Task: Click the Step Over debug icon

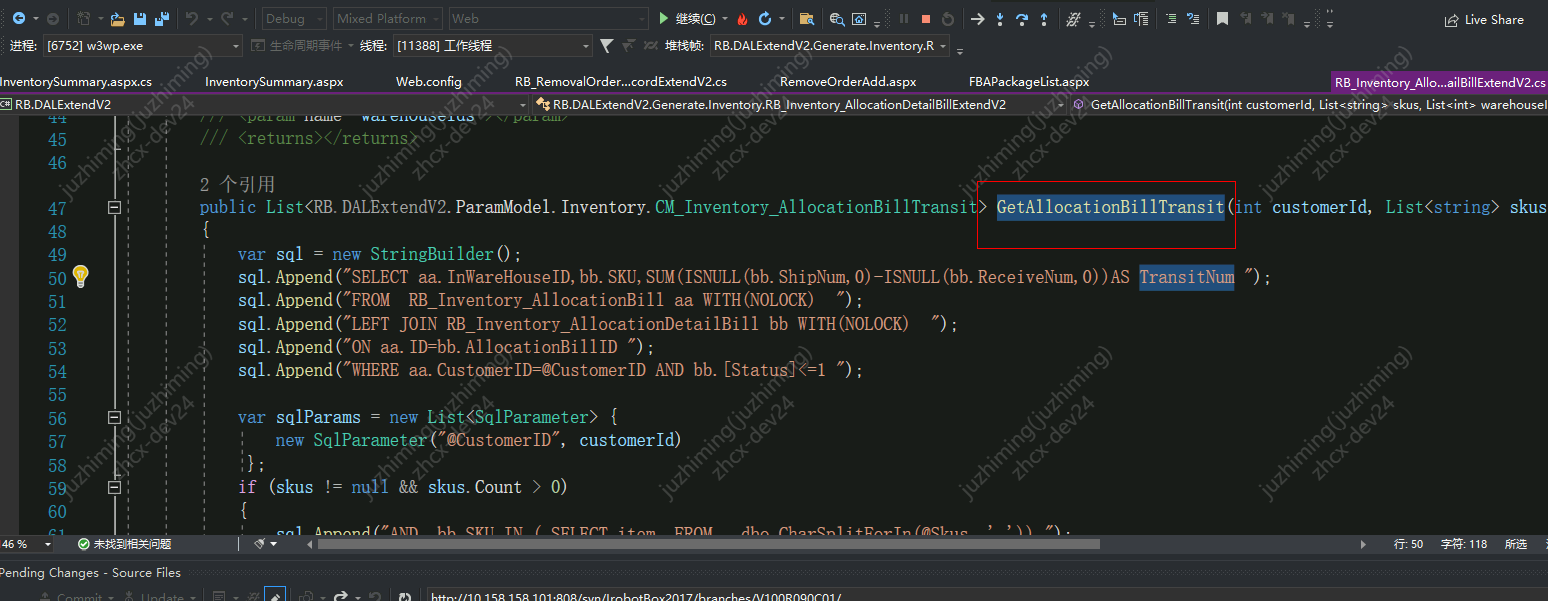Action: (1022, 19)
